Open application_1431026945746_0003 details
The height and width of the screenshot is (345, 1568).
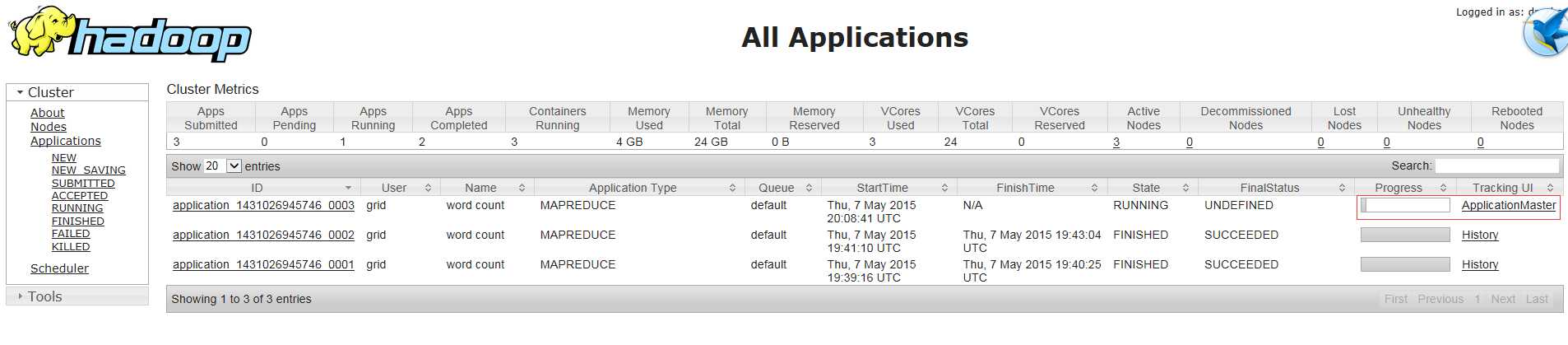[263, 206]
